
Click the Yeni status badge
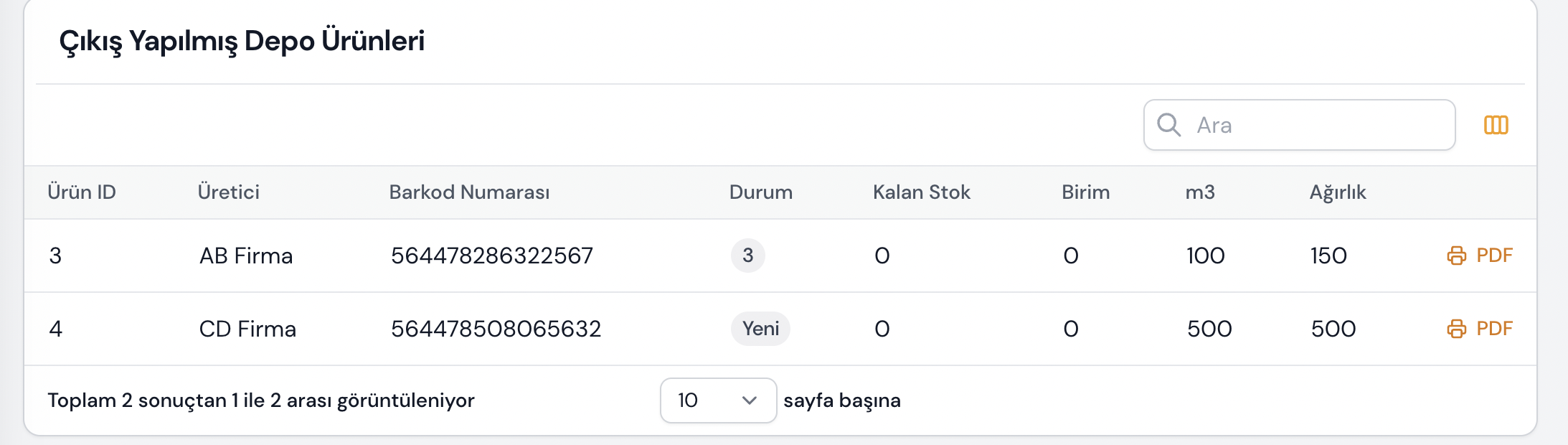click(x=760, y=329)
